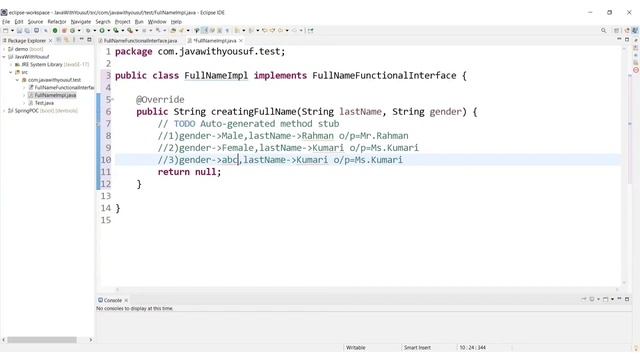
Task: Open the Search menu
Action: click(x=103, y=22)
